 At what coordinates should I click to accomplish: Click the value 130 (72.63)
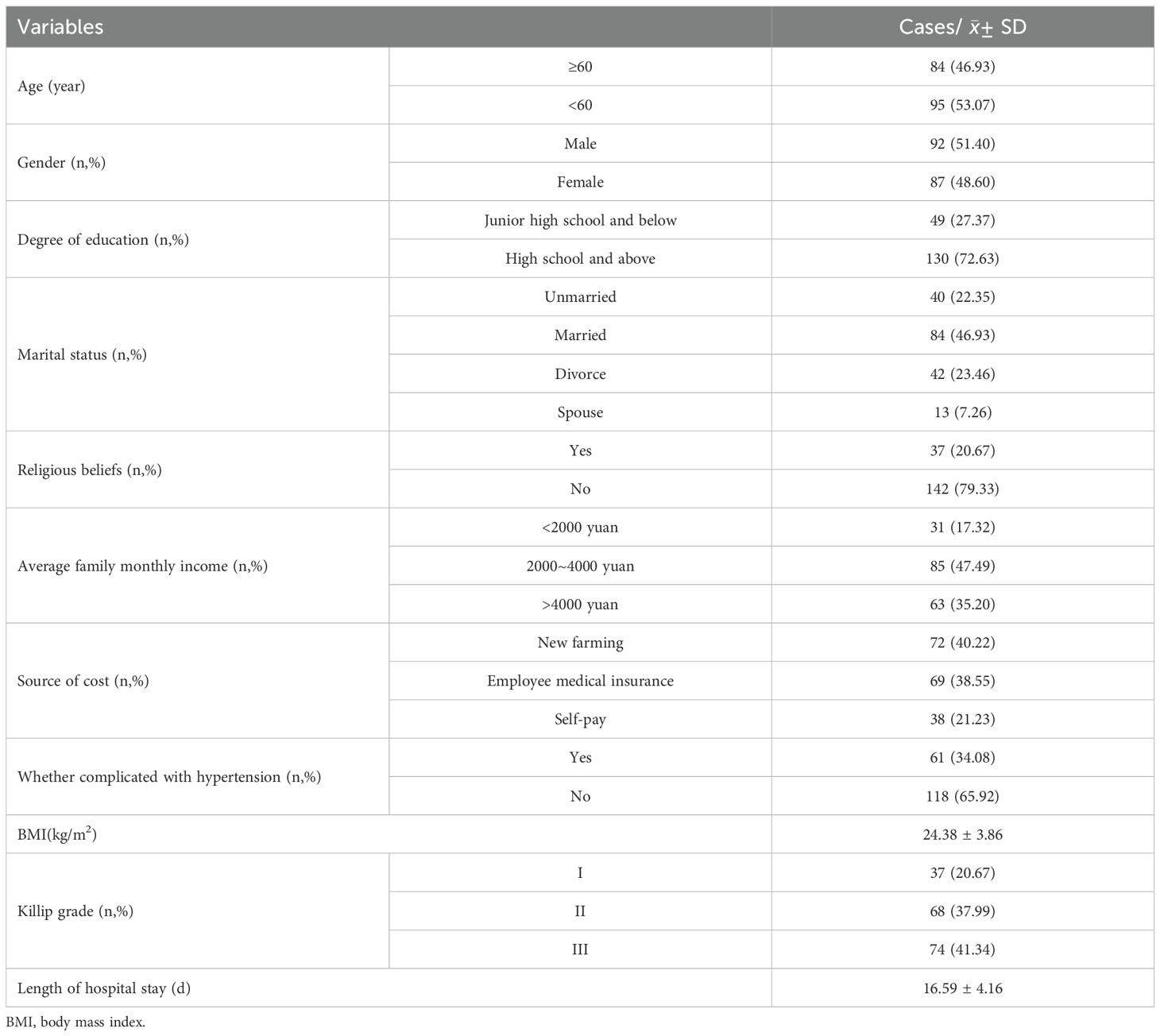[x=962, y=259]
